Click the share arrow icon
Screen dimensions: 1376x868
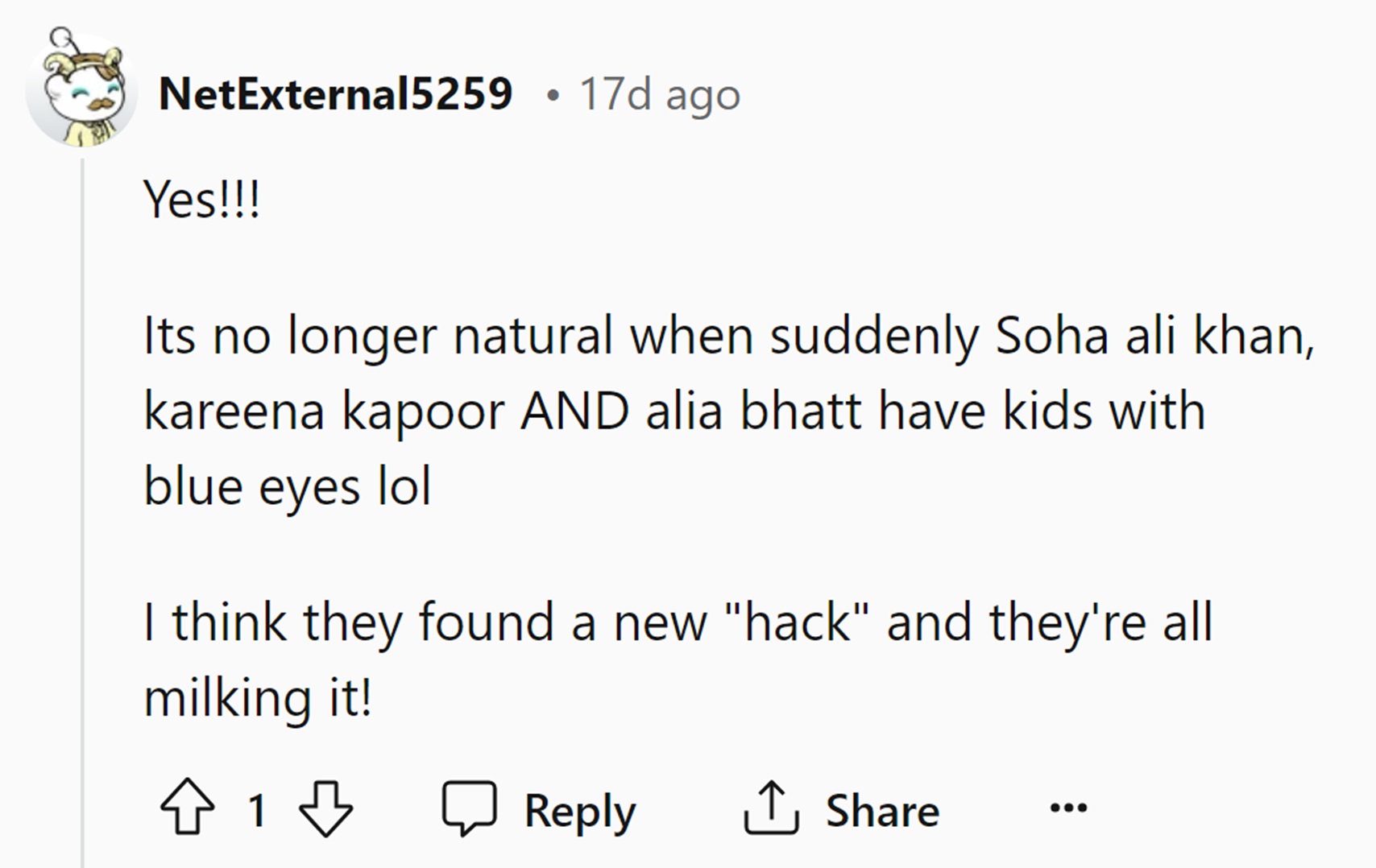click(771, 808)
